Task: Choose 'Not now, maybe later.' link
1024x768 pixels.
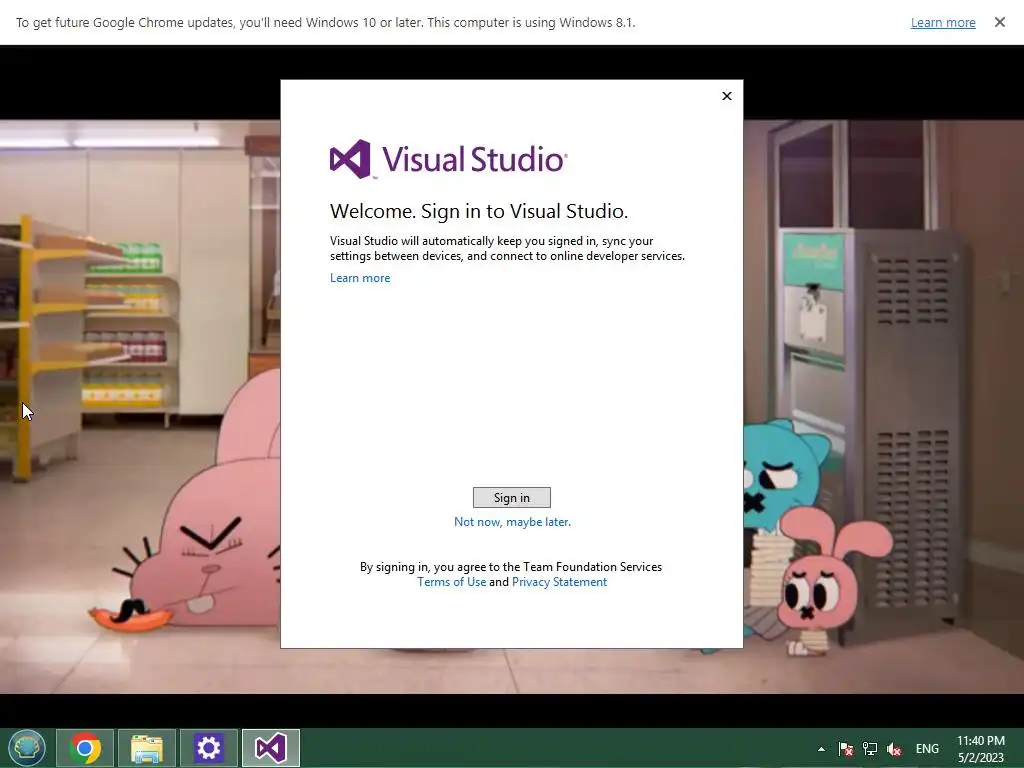Action: (512, 522)
